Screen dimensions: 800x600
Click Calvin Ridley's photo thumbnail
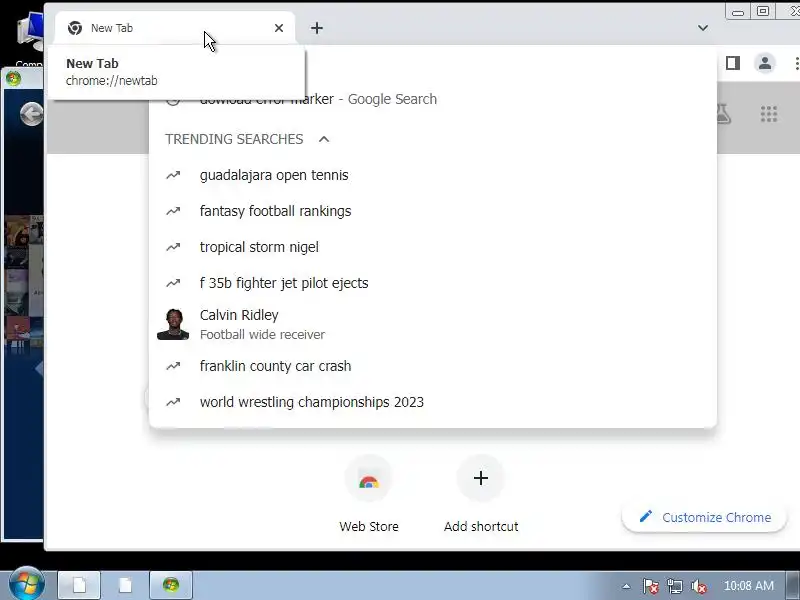tap(173, 324)
